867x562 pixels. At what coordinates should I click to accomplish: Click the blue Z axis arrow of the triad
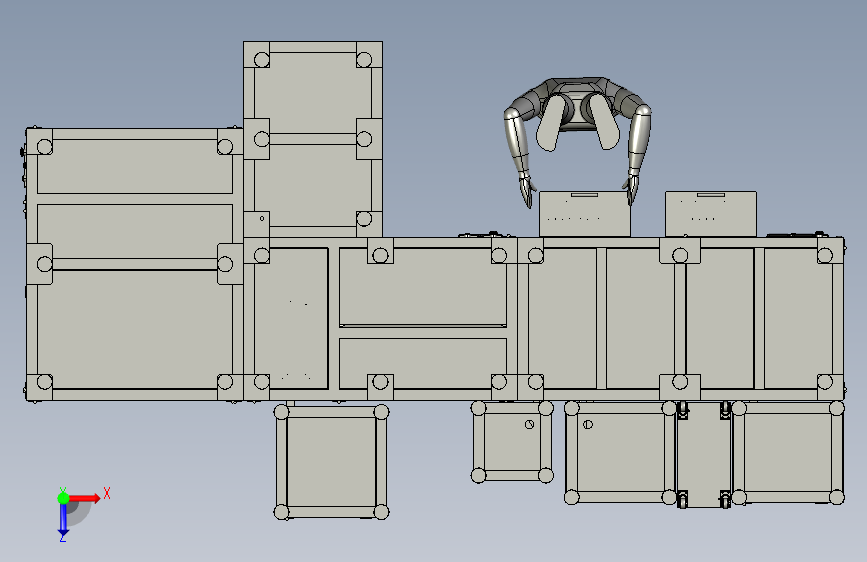pos(63,519)
